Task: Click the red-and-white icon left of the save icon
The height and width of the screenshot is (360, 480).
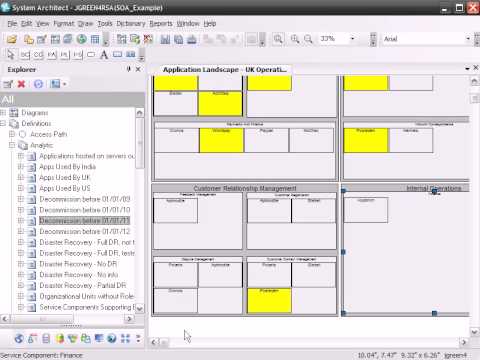Action: tap(148, 39)
